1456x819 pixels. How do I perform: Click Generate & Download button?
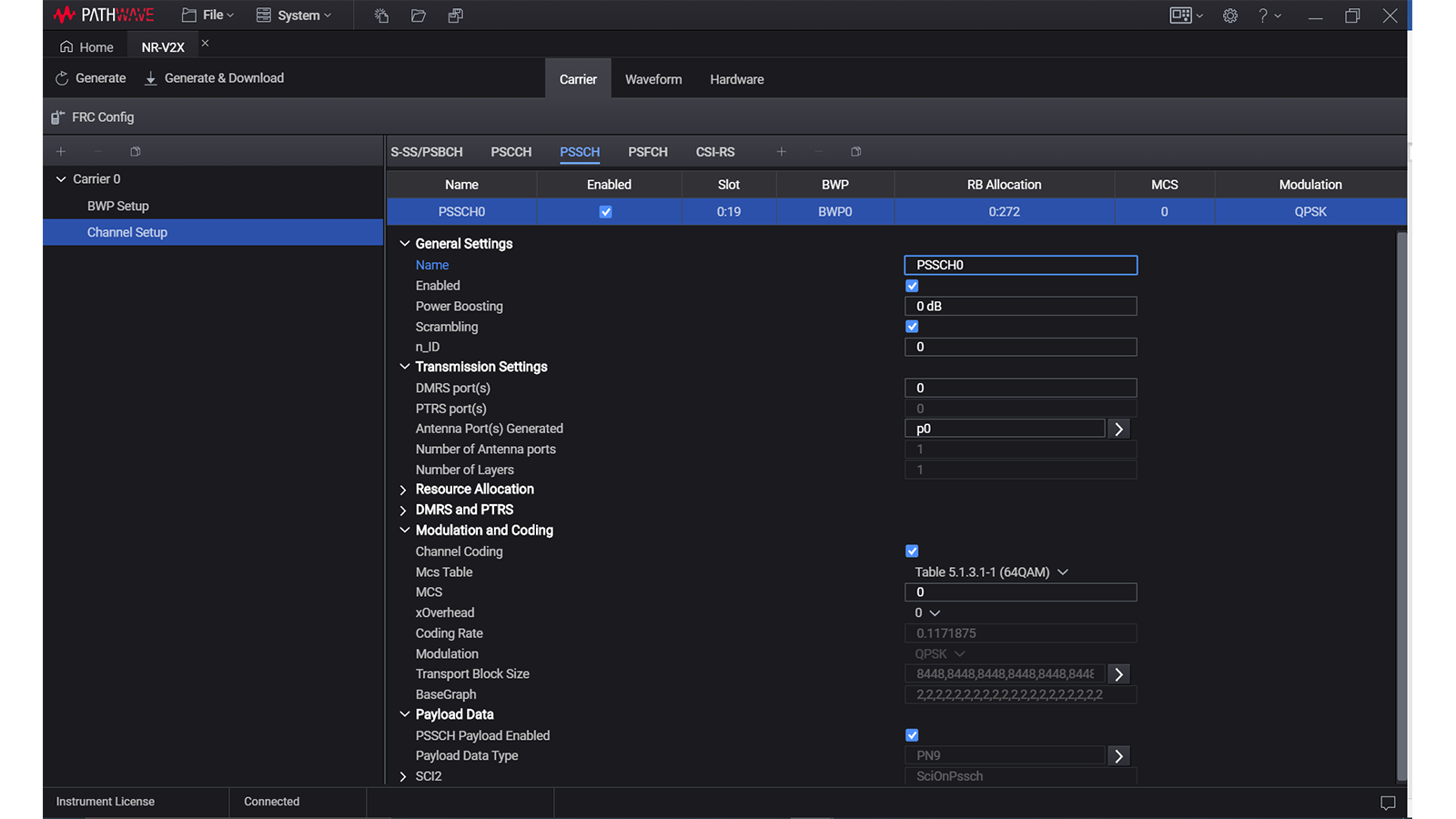[215, 78]
